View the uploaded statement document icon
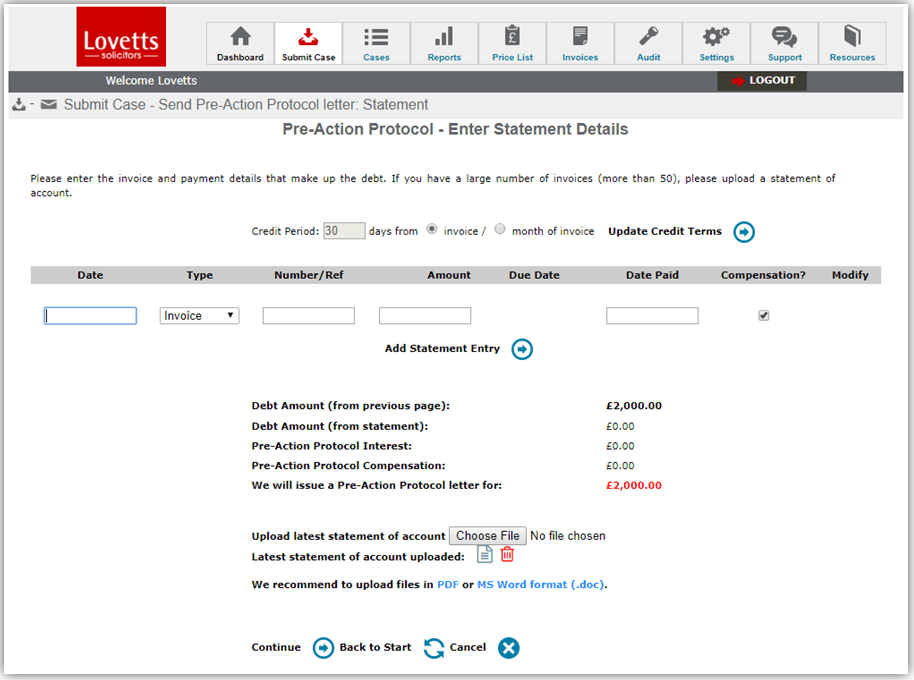This screenshot has height=680, width=914. pos(485,556)
